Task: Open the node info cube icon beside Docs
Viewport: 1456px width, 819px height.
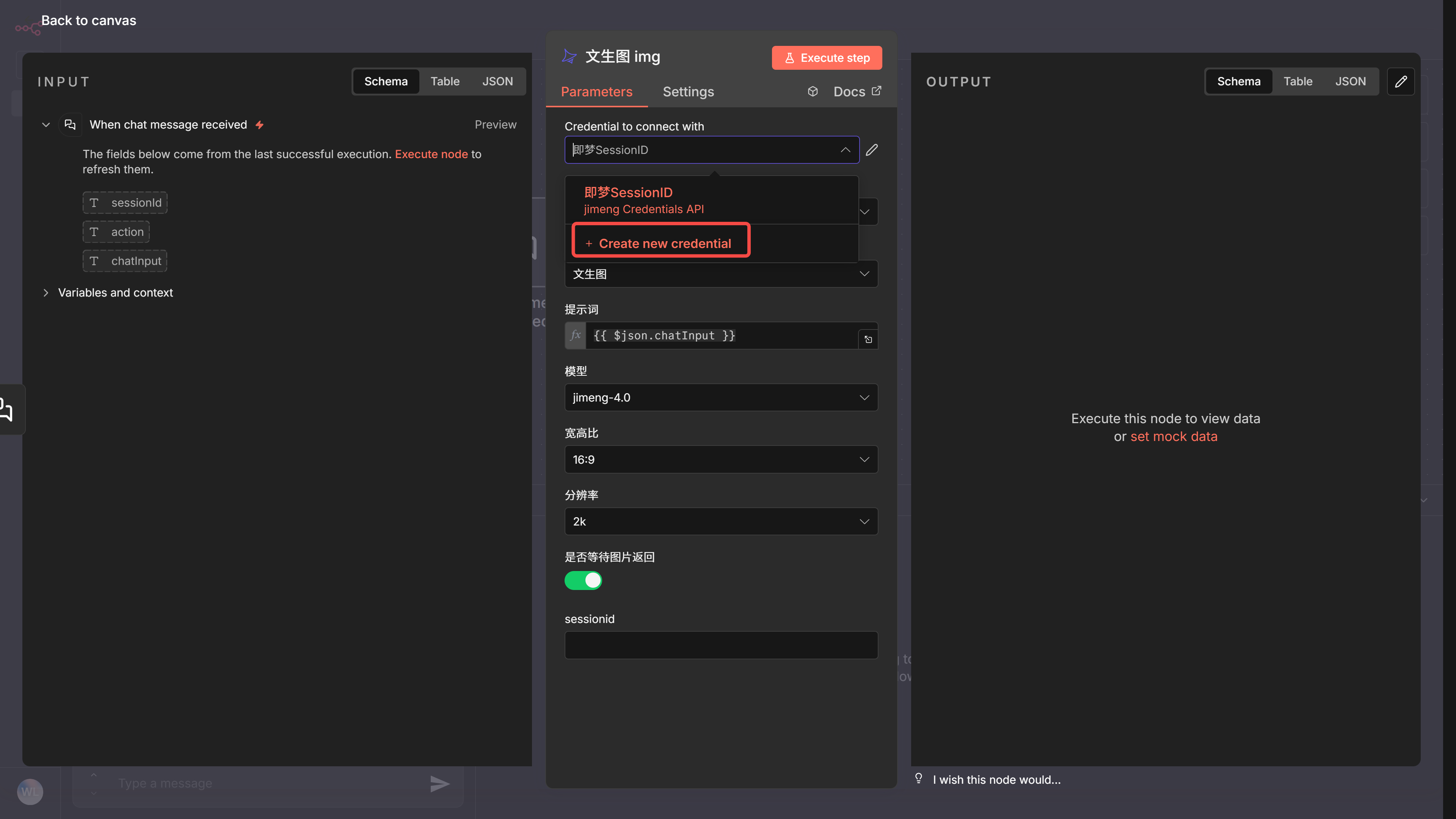Action: [813, 91]
